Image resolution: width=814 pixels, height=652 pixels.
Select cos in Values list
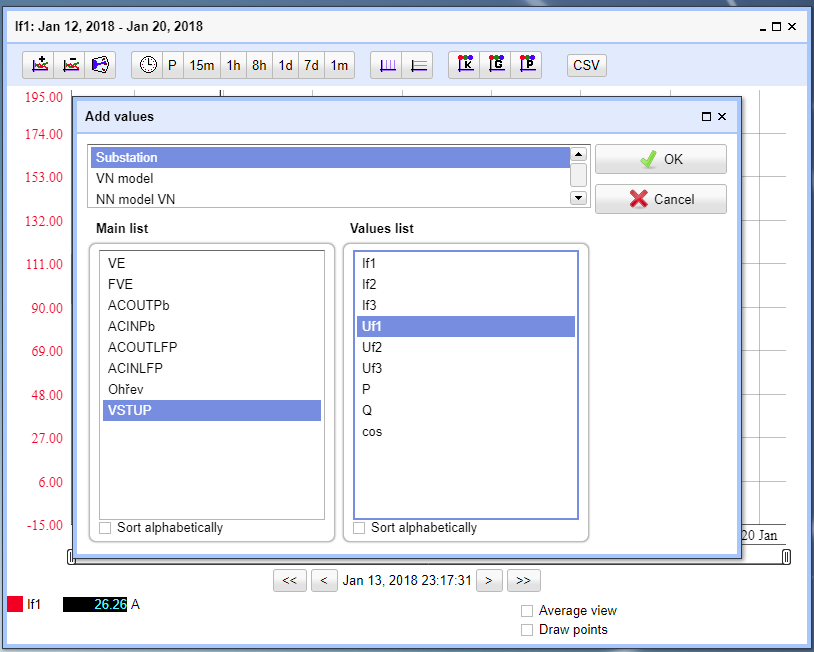tap(466, 431)
